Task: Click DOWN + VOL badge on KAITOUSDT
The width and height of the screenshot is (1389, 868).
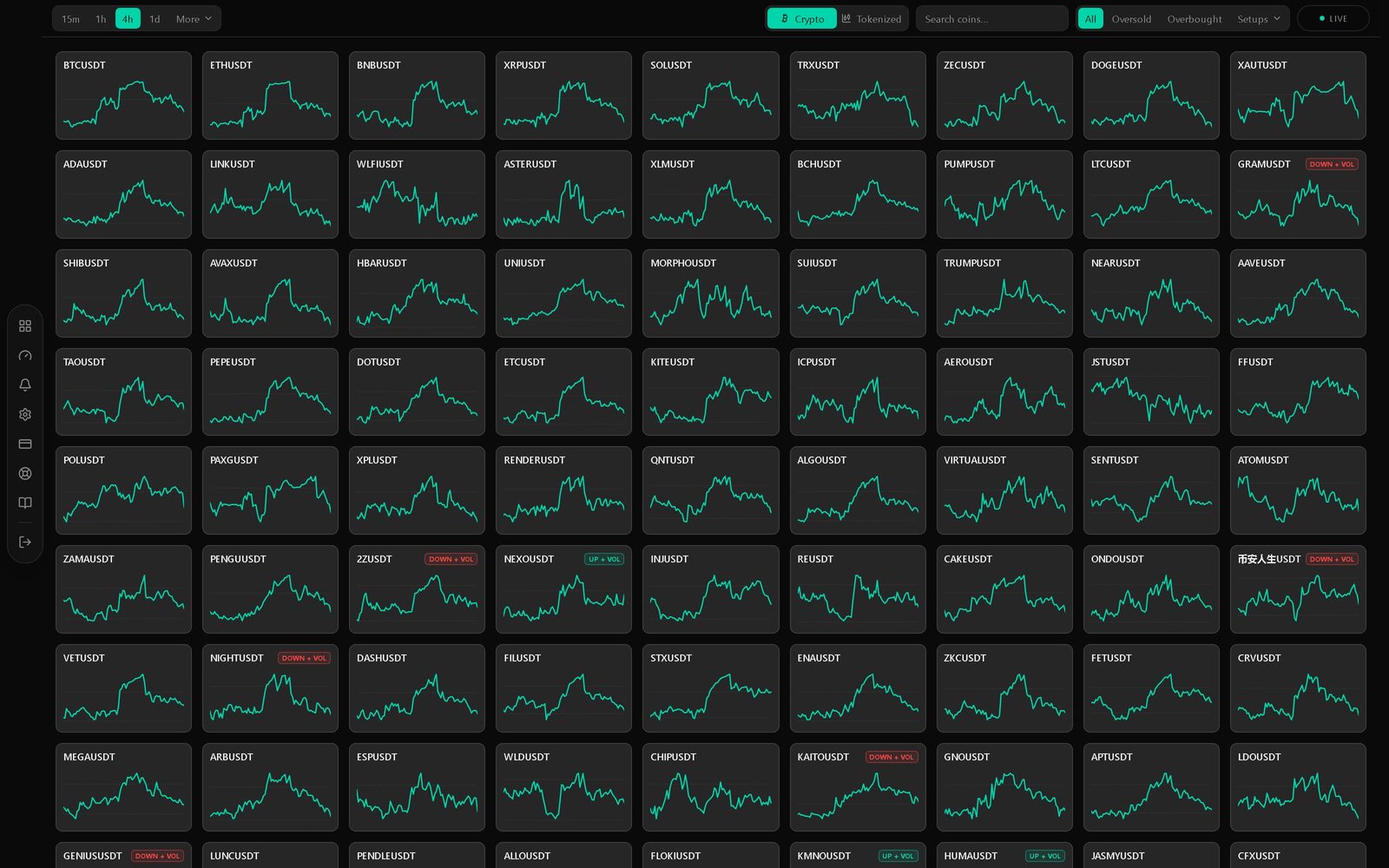Action: (x=892, y=757)
